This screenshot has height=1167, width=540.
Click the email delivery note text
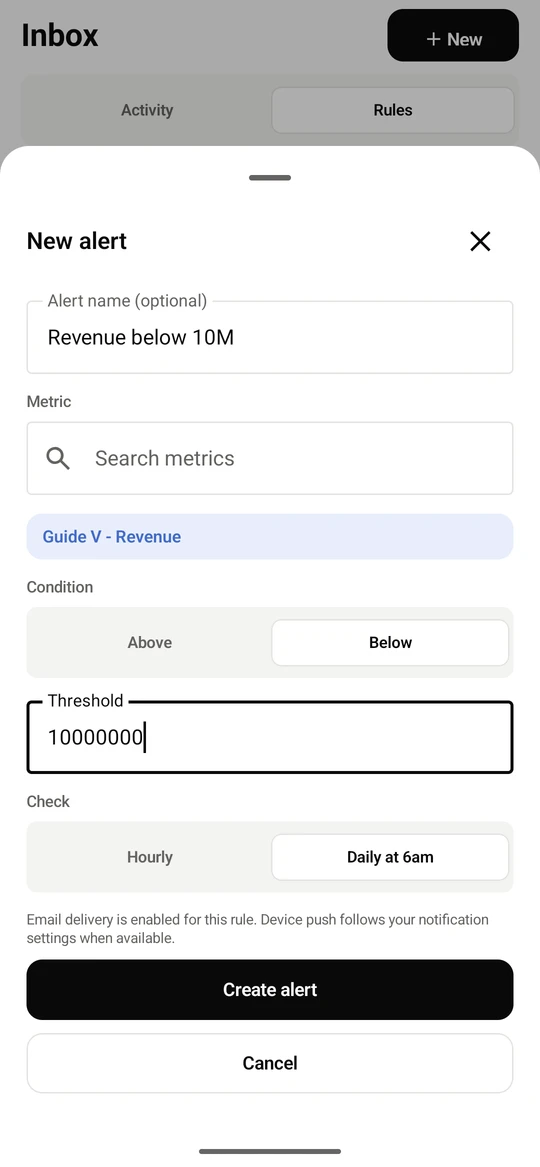point(257,929)
